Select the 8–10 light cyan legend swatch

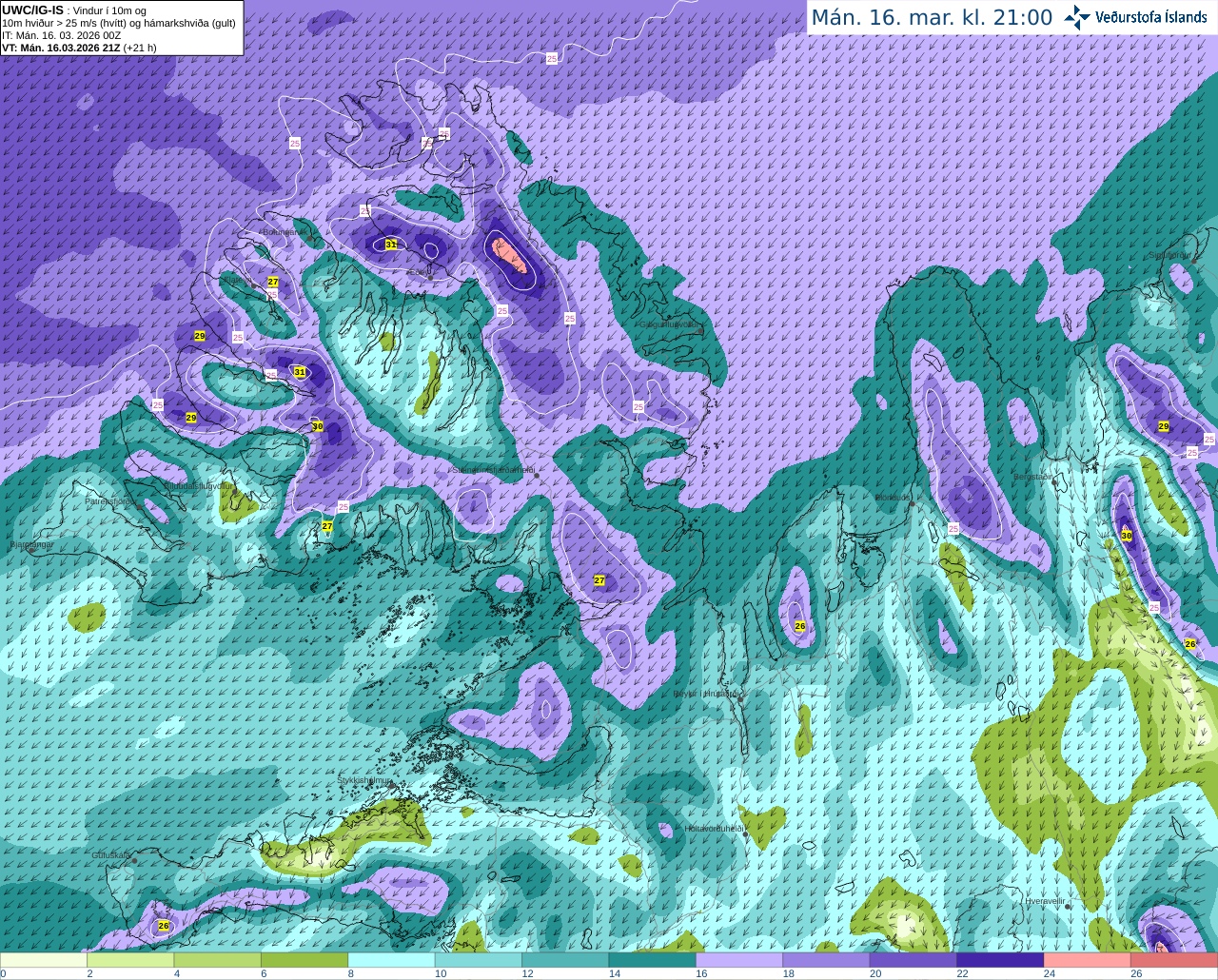tap(392, 960)
